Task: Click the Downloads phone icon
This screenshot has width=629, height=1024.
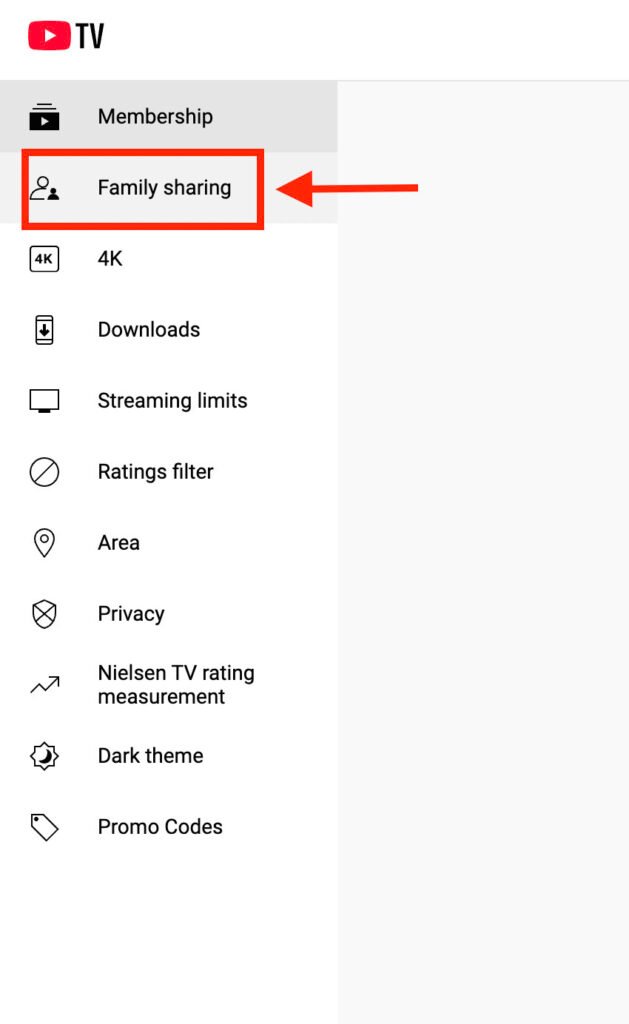Action: click(44, 330)
